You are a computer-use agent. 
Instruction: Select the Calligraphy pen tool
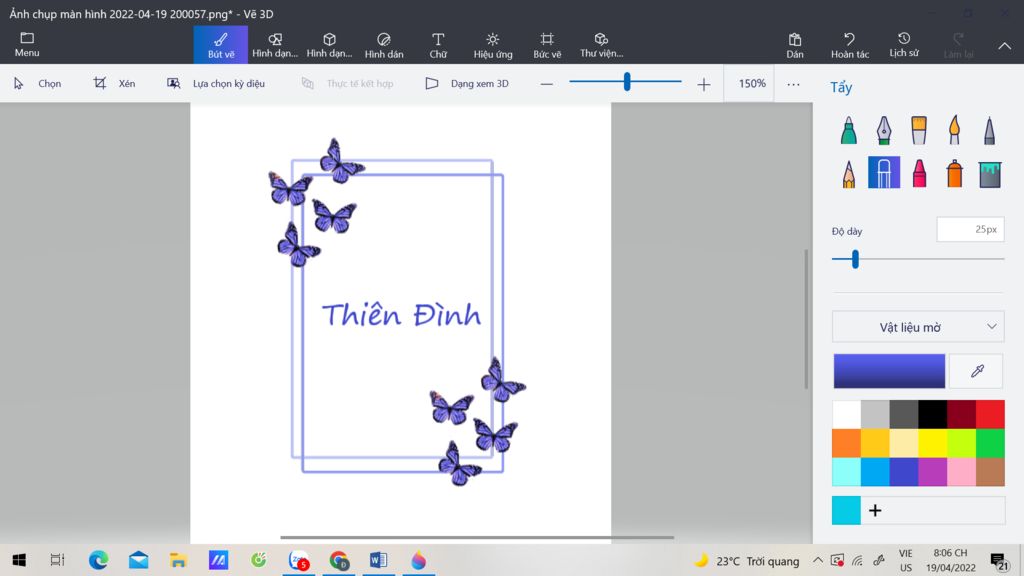point(884,130)
